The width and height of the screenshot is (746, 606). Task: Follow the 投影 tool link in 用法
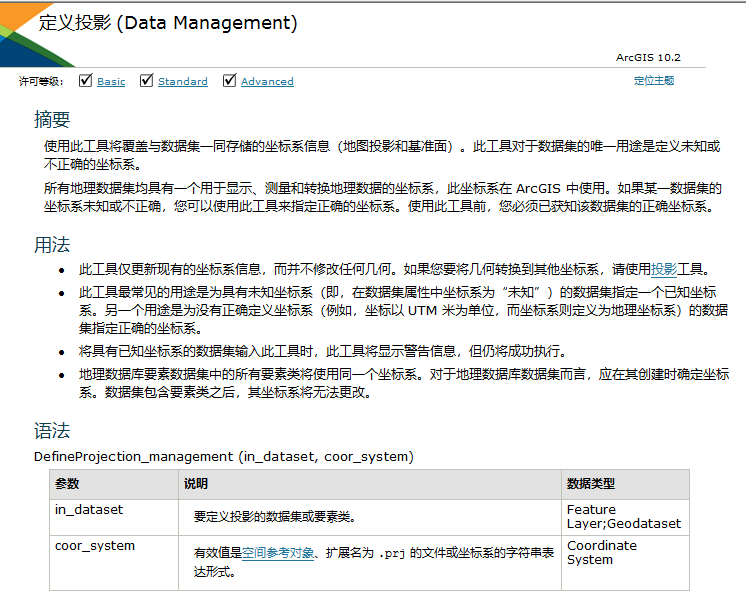tap(664, 269)
